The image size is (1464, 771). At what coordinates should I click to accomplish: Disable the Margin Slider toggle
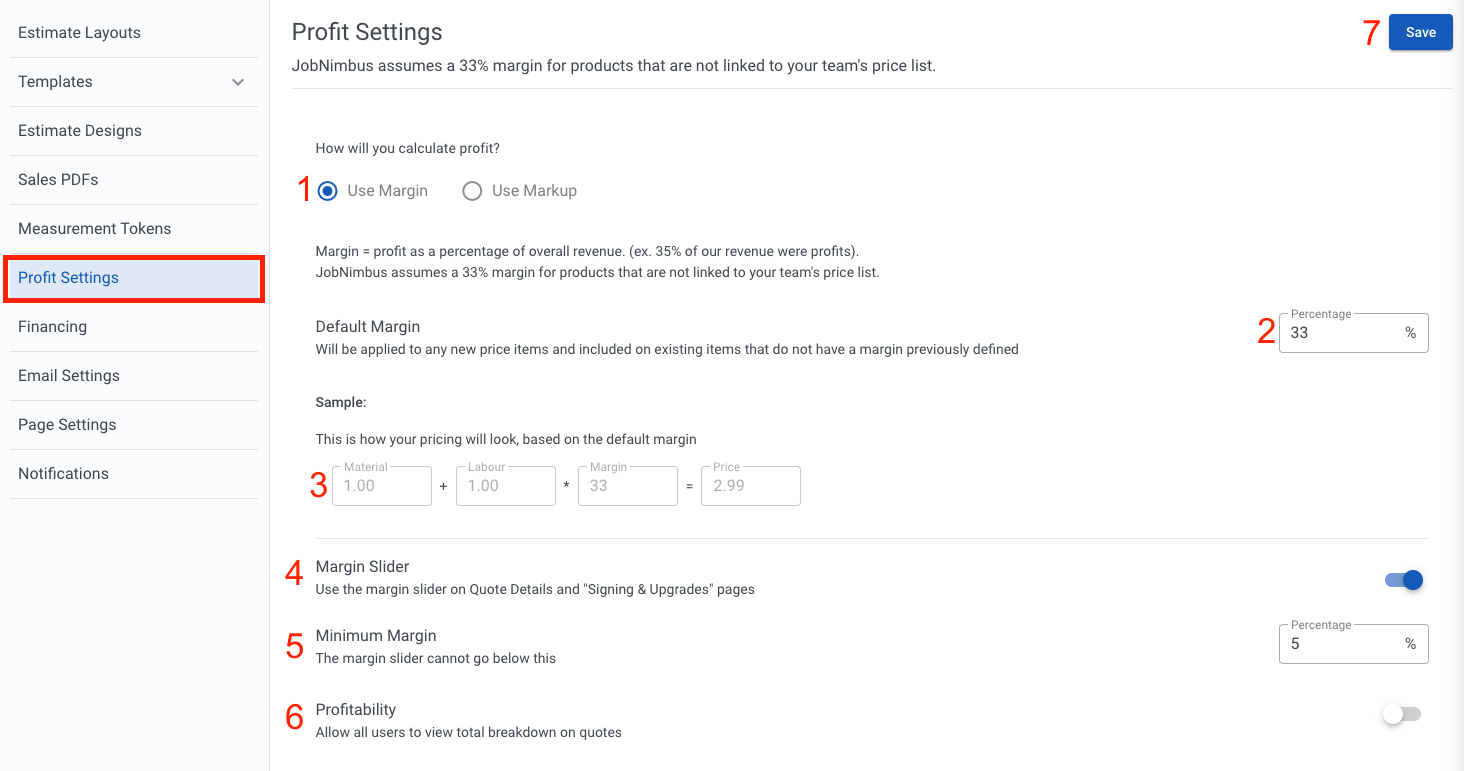[1401, 580]
